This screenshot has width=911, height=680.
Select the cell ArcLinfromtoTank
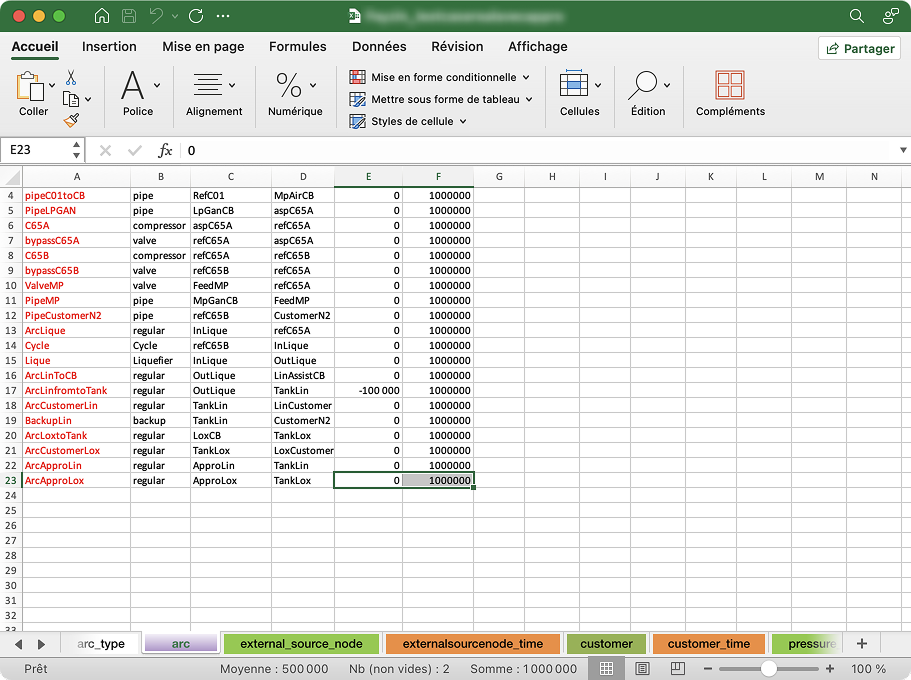click(77, 391)
